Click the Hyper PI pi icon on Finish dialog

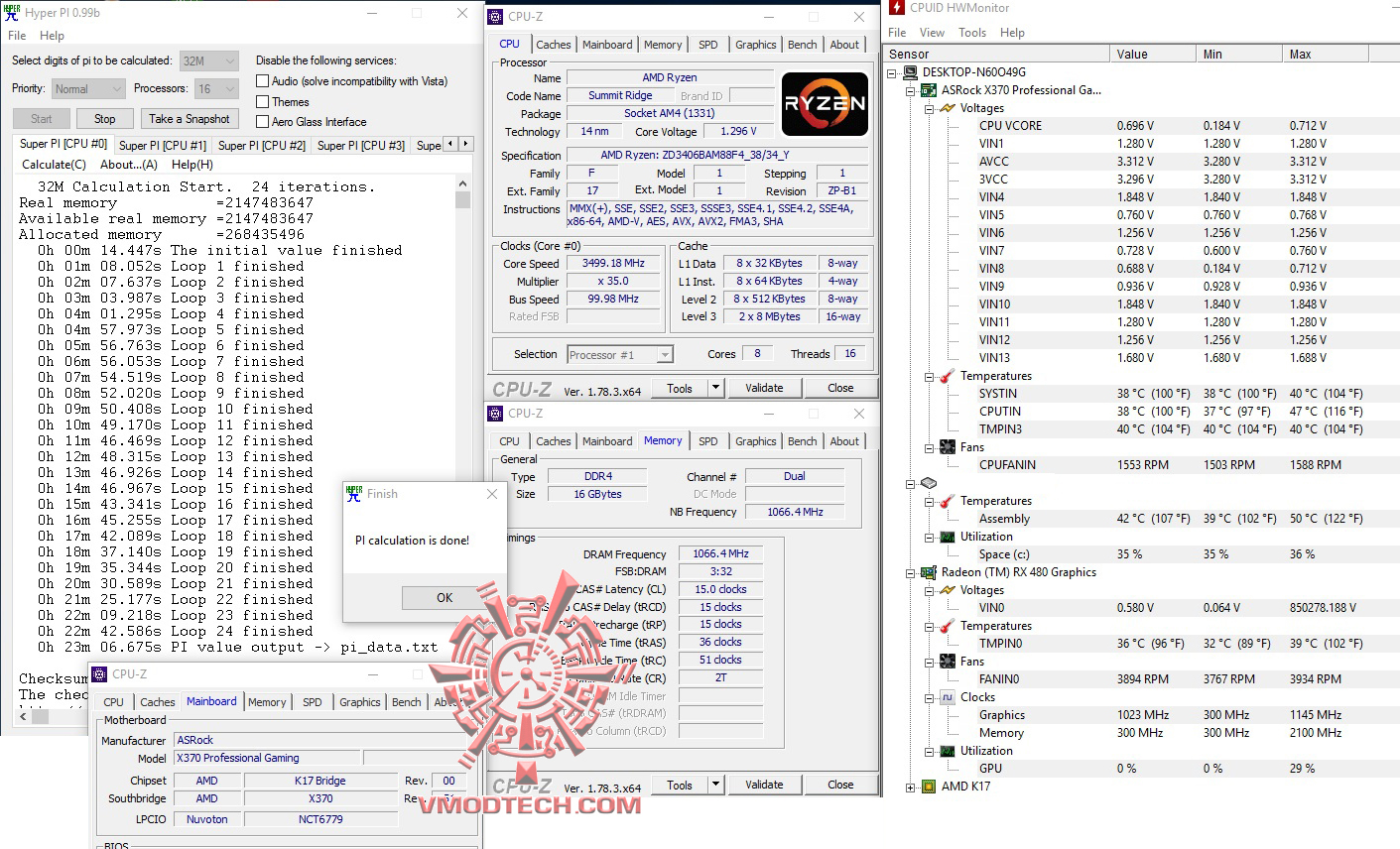(354, 493)
